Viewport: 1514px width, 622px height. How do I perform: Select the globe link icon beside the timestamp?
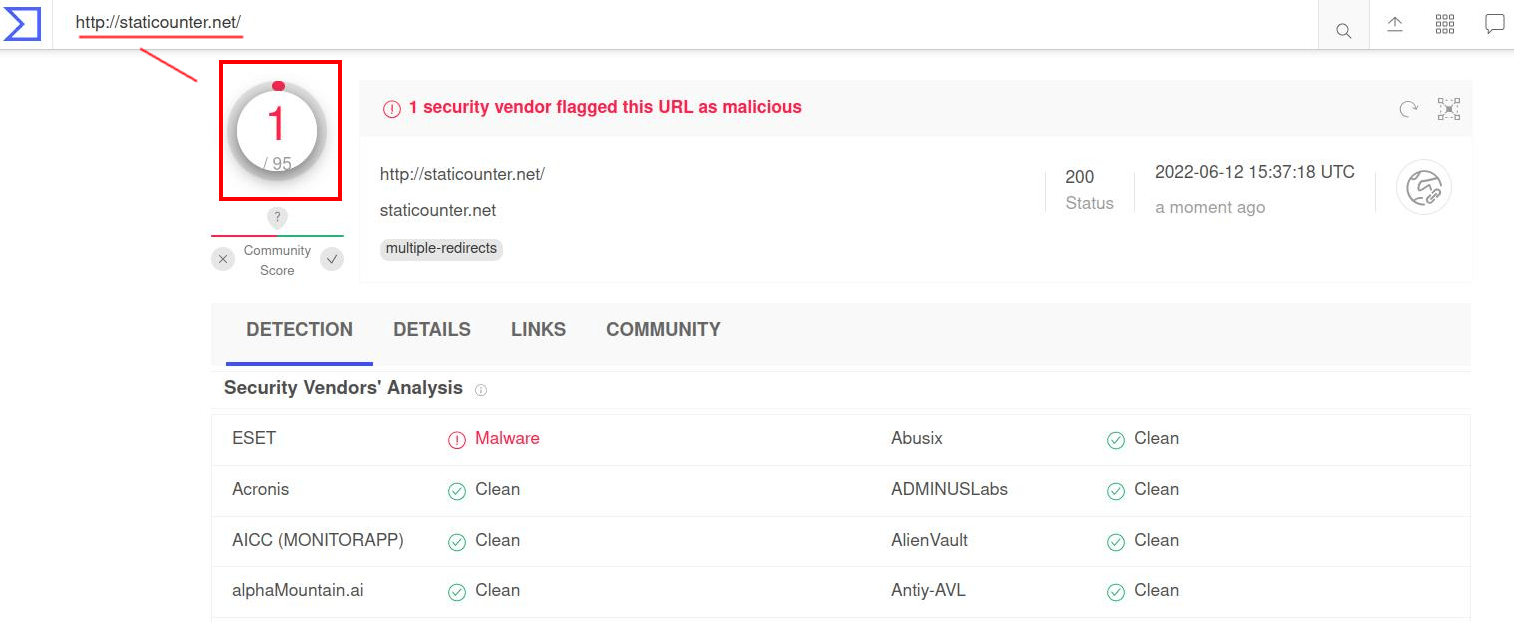click(x=1423, y=187)
